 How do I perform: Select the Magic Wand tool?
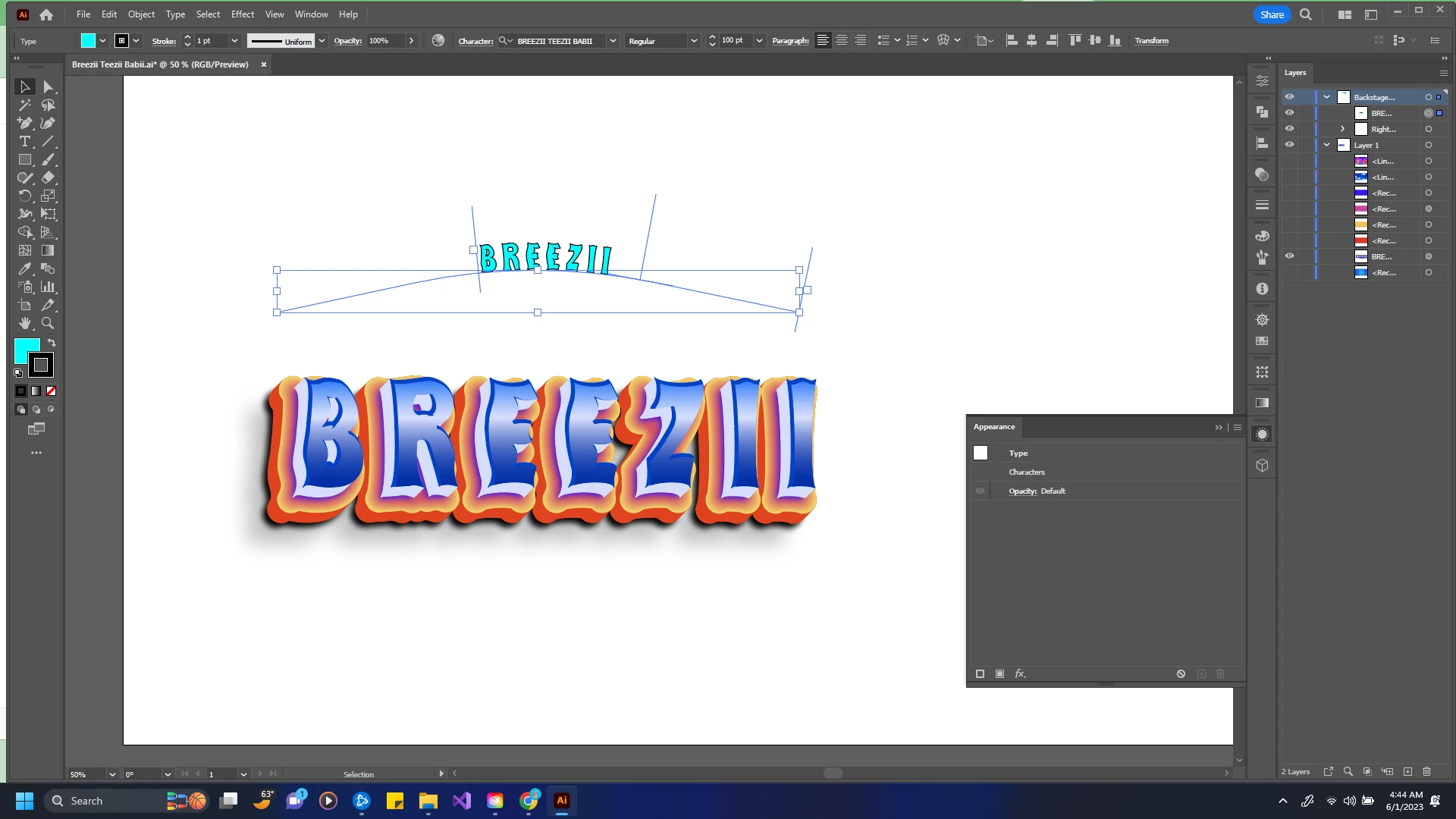click(x=24, y=105)
